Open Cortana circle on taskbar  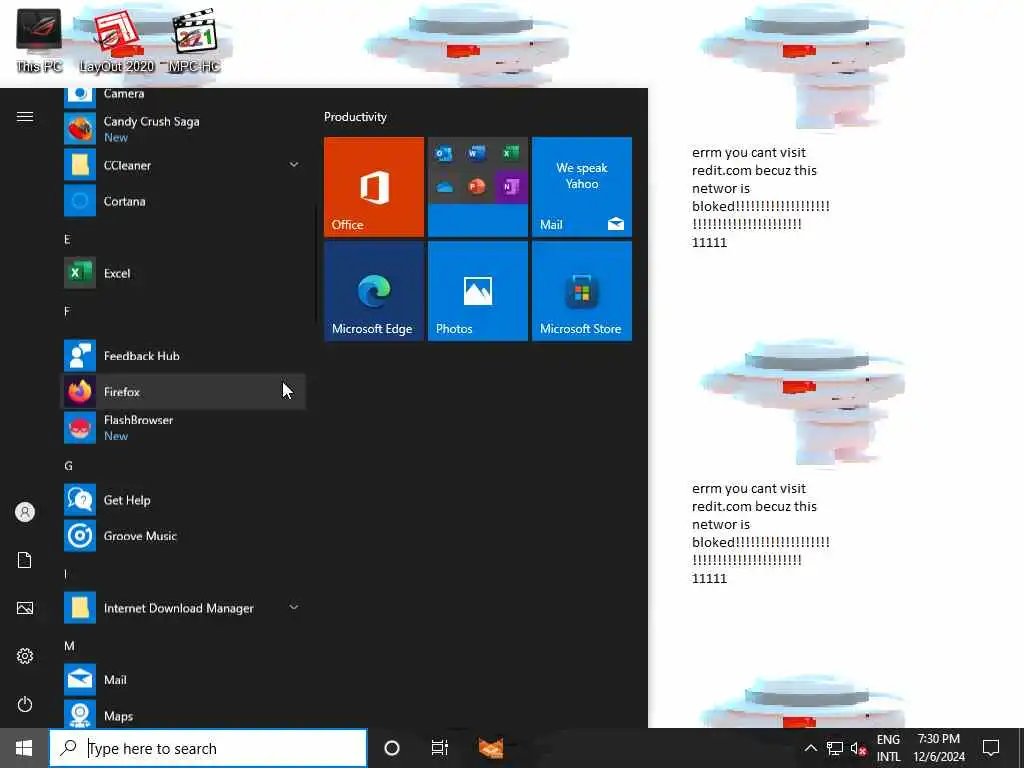tap(392, 748)
